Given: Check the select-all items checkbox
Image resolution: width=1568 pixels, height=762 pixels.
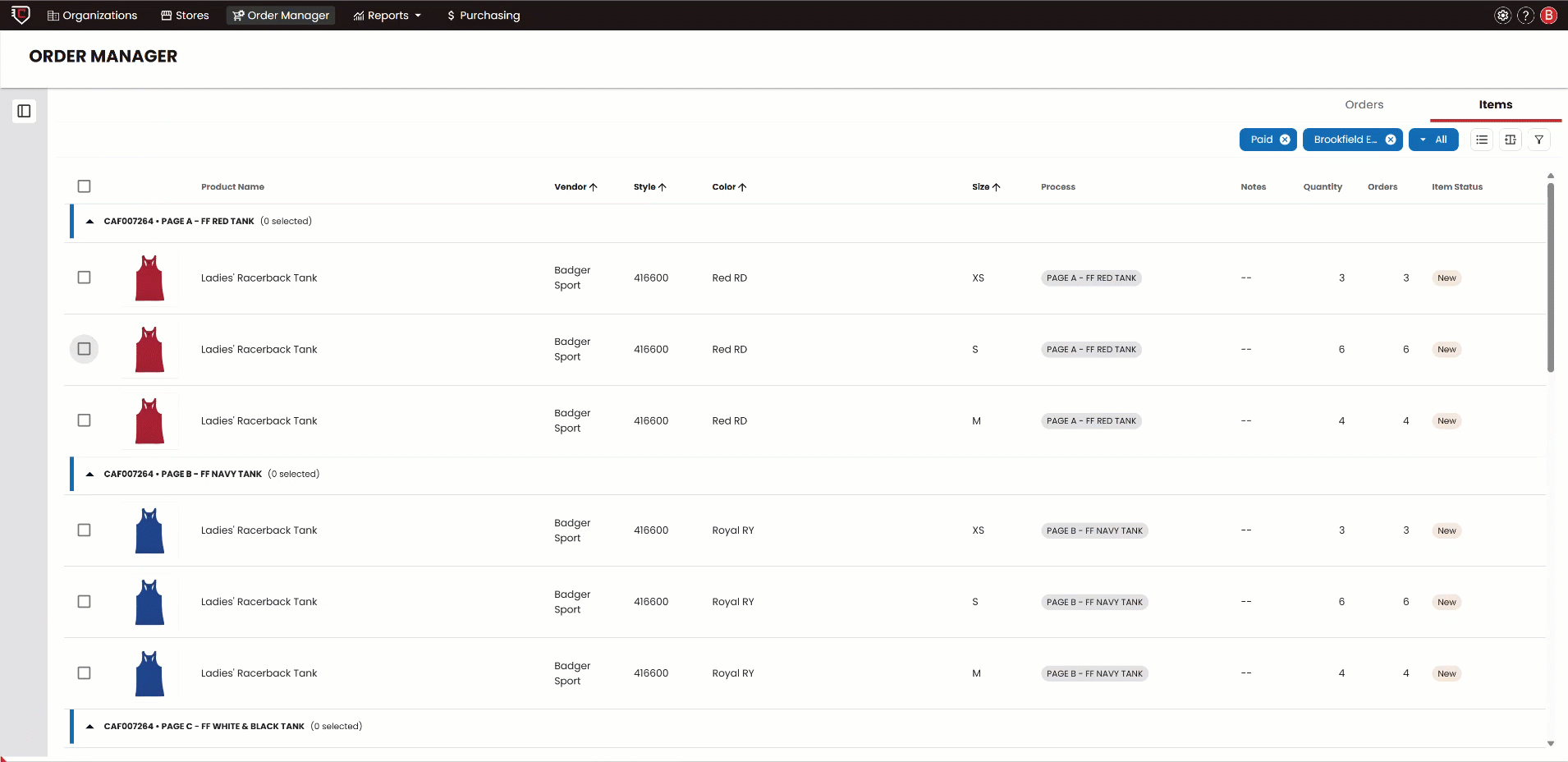Looking at the screenshot, I should click(84, 186).
